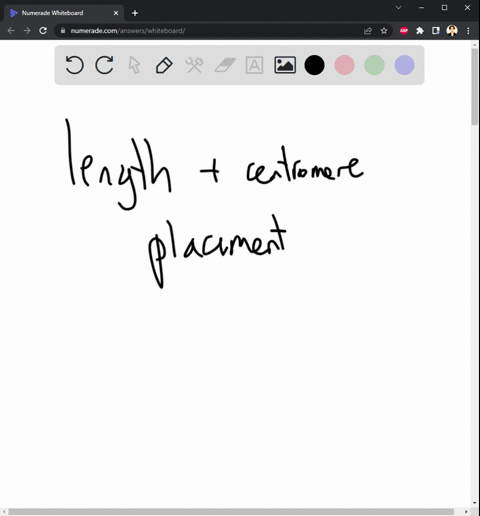Pick the pink pen color

(x=344, y=65)
